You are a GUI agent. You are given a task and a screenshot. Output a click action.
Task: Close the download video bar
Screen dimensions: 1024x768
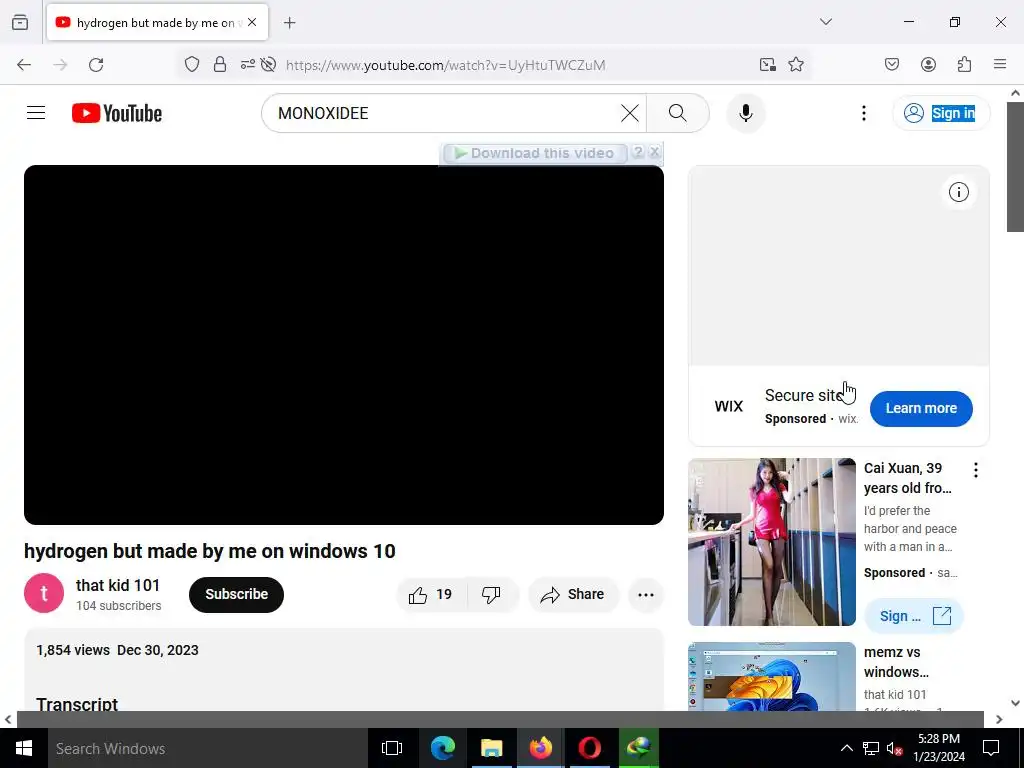pyautogui.click(x=654, y=152)
